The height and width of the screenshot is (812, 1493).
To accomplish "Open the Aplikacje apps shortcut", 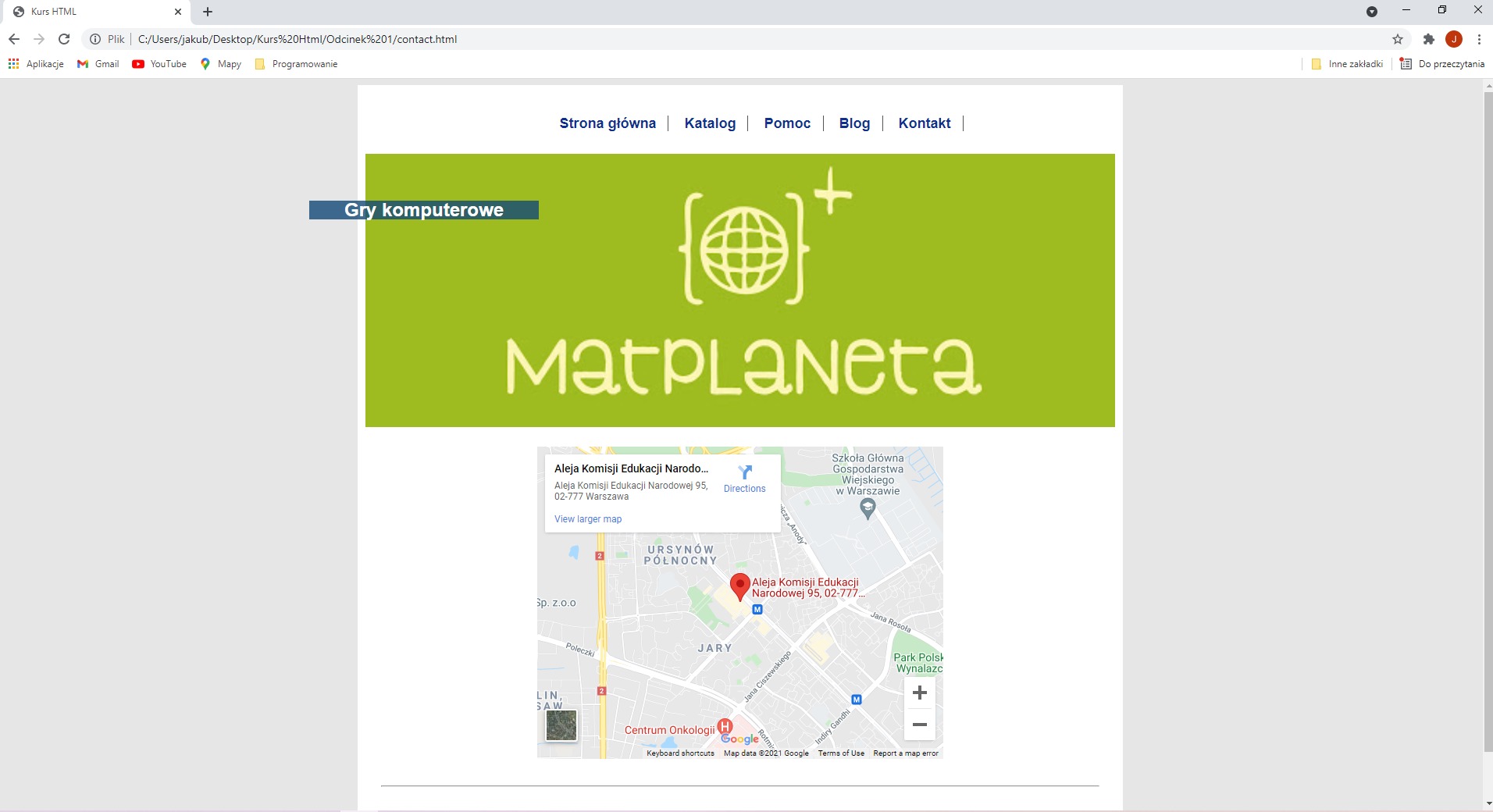I will tap(36, 64).
